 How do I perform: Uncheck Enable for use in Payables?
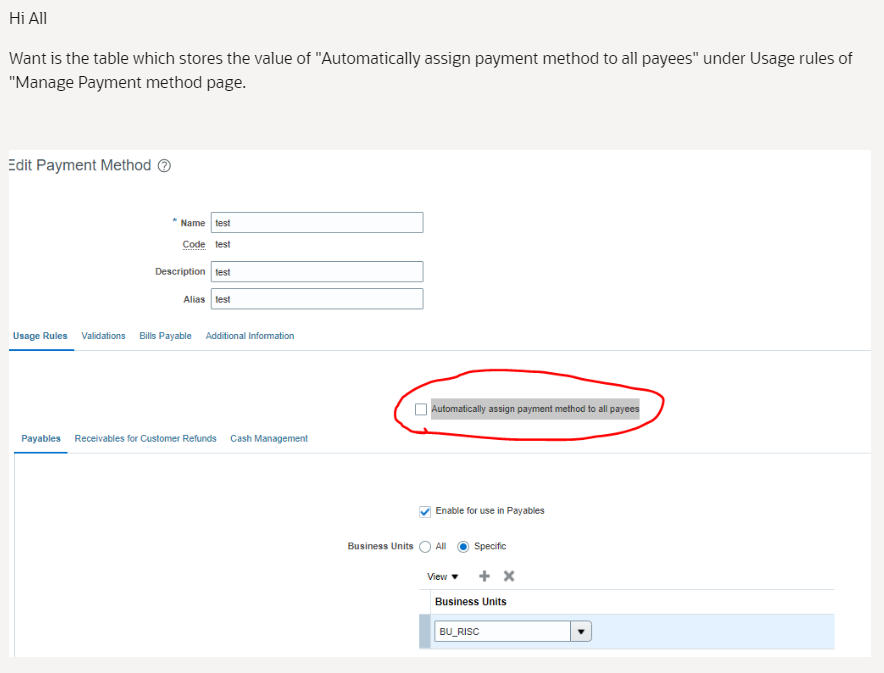tap(425, 511)
